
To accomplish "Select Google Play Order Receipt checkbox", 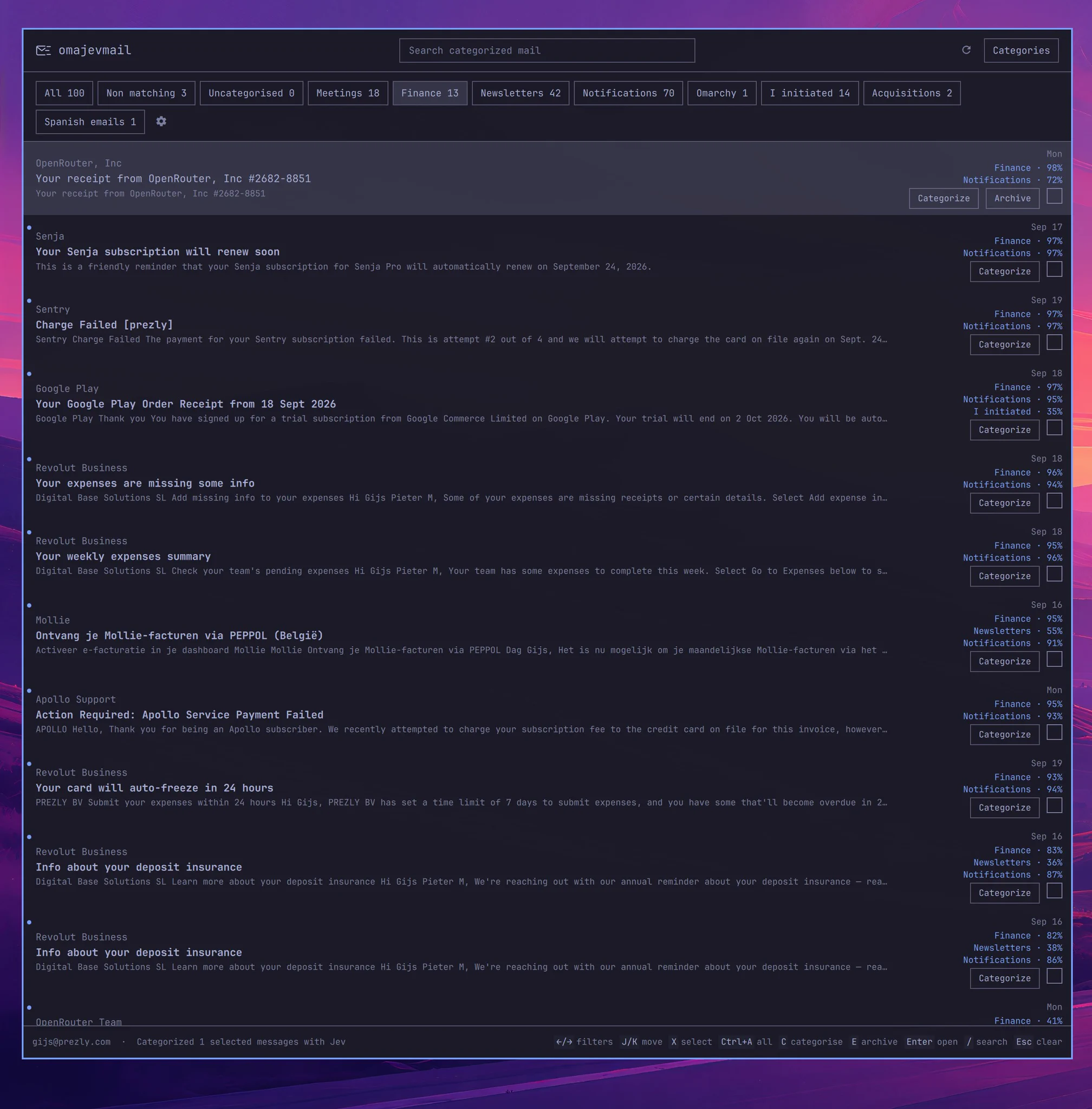I will click(x=1054, y=428).
